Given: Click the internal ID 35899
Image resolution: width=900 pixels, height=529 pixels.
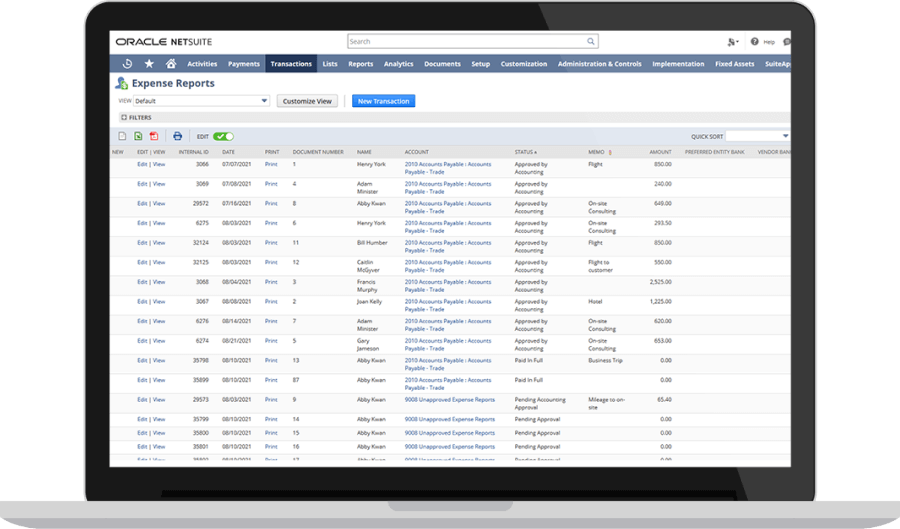Looking at the screenshot, I should point(200,380).
